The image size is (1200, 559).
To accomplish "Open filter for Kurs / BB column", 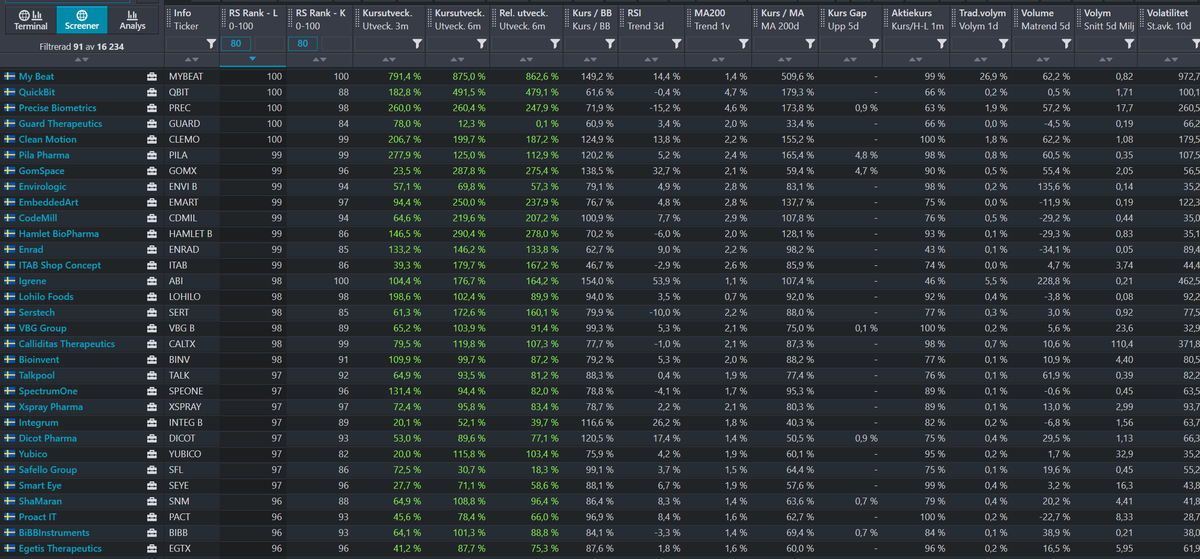I will 611,44.
